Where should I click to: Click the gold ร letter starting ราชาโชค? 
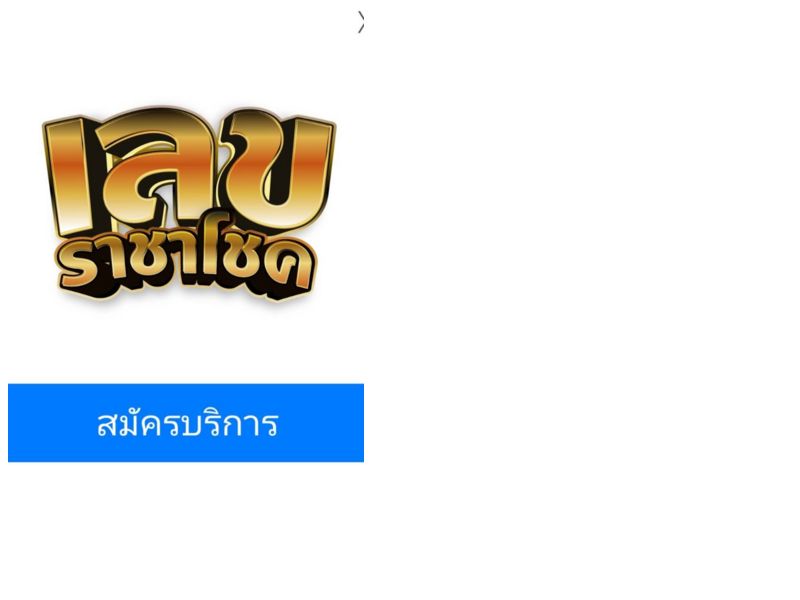point(82,265)
